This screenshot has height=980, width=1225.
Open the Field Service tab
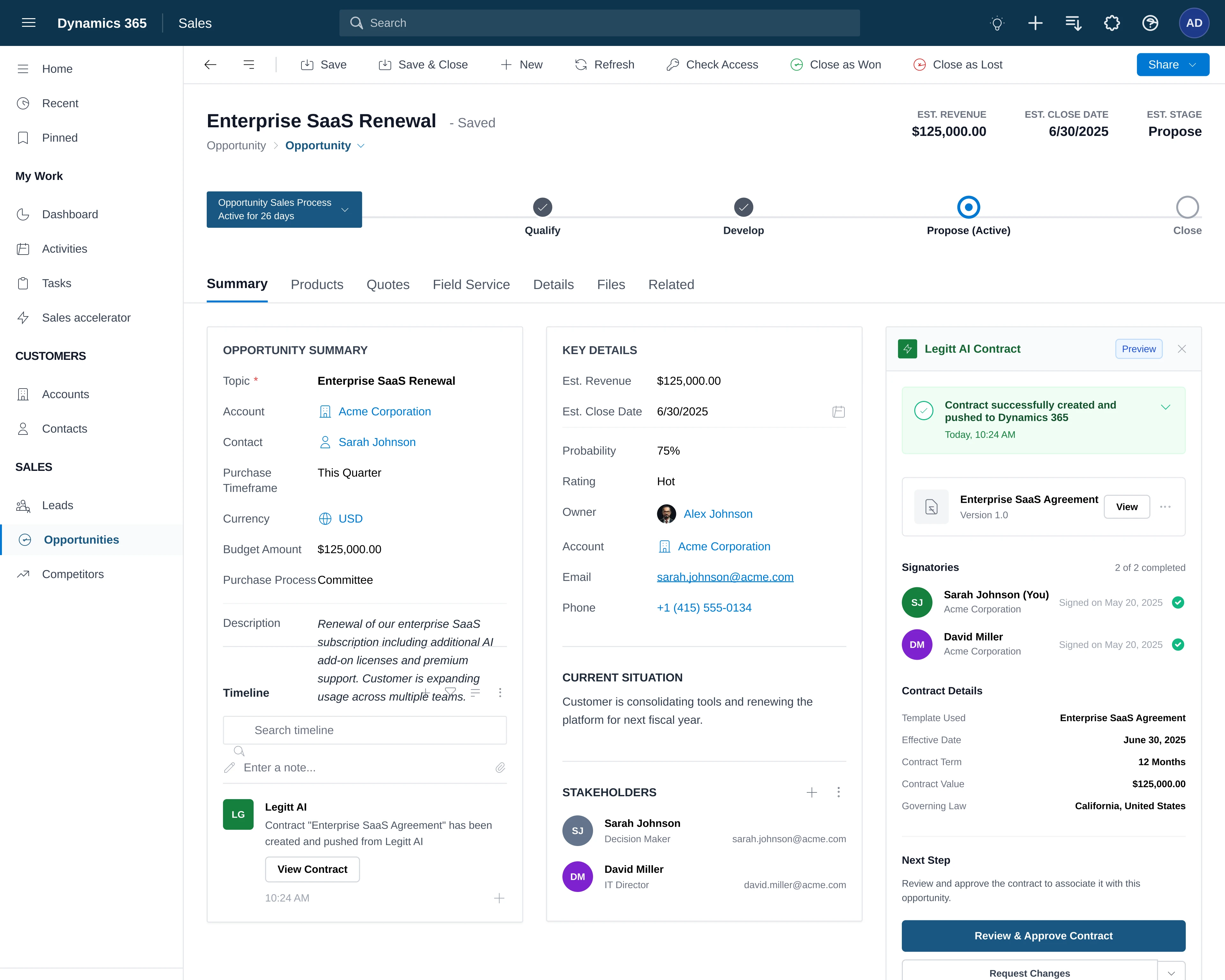pos(471,285)
